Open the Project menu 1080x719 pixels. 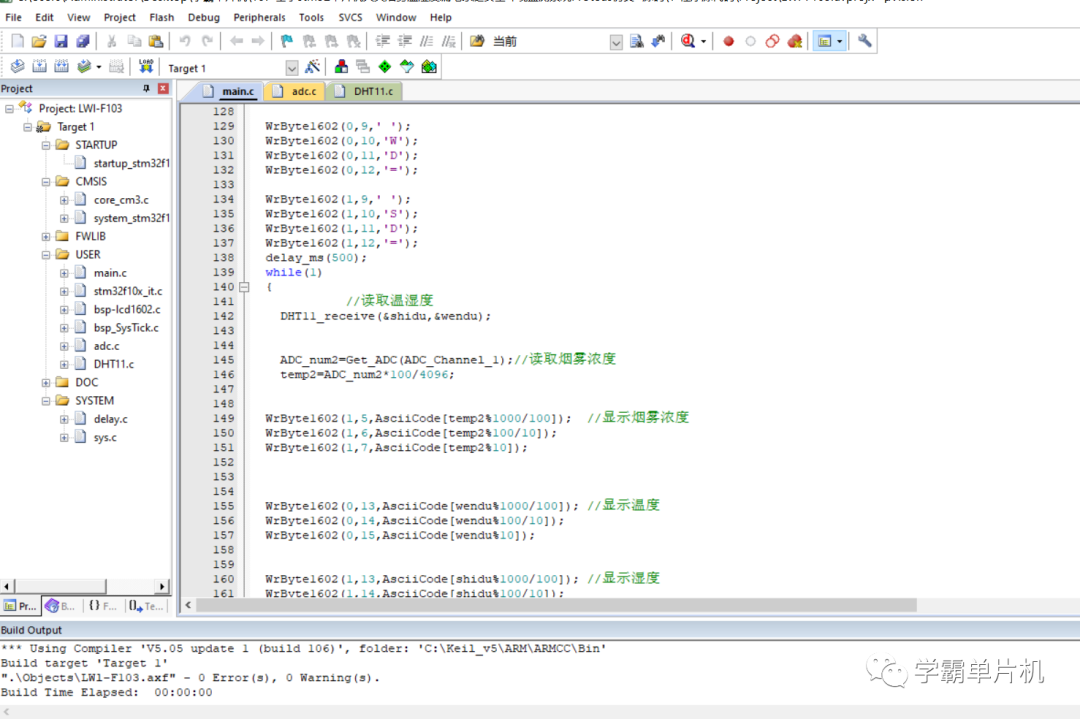tap(120, 17)
